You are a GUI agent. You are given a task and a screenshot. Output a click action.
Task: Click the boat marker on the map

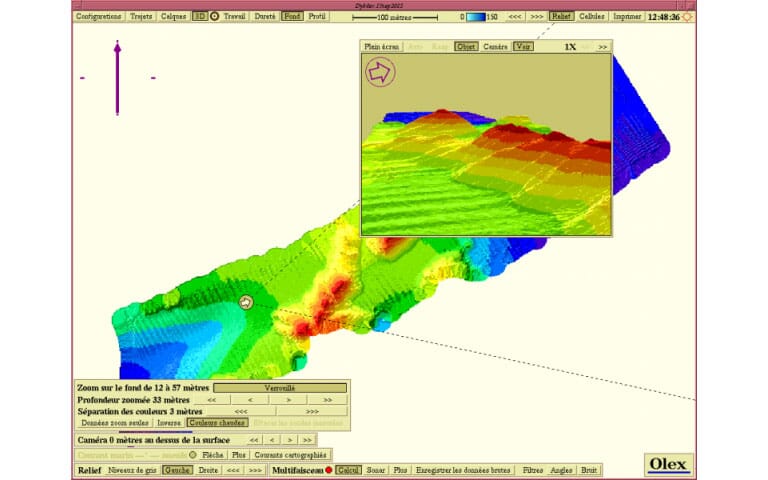(246, 301)
